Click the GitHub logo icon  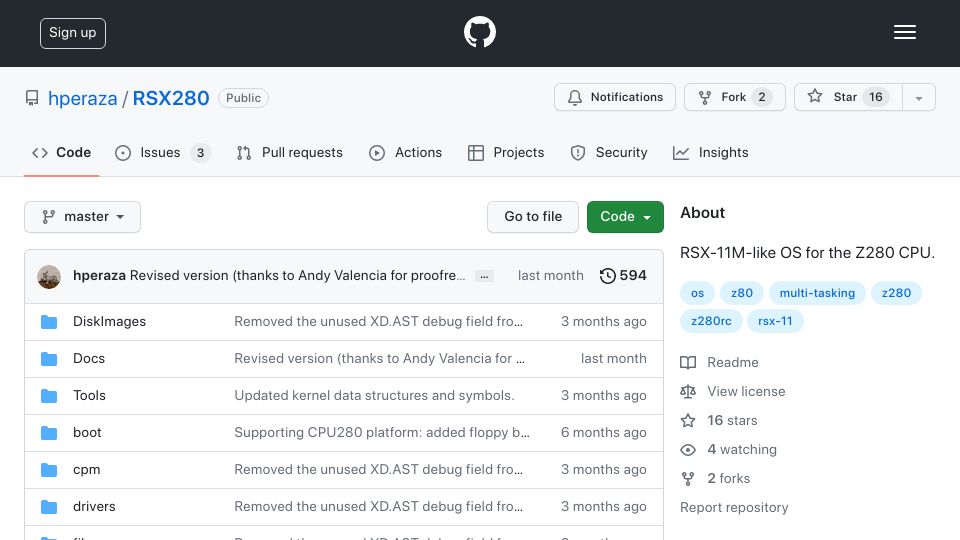coord(479,32)
